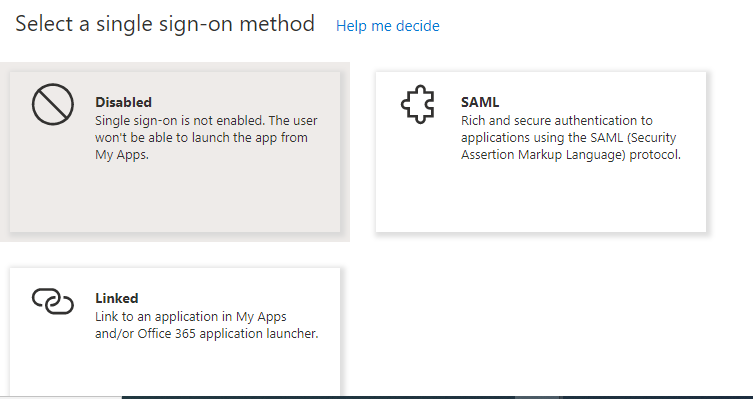Choose the 'Office 365 application launcher' line

click(x=206, y=333)
